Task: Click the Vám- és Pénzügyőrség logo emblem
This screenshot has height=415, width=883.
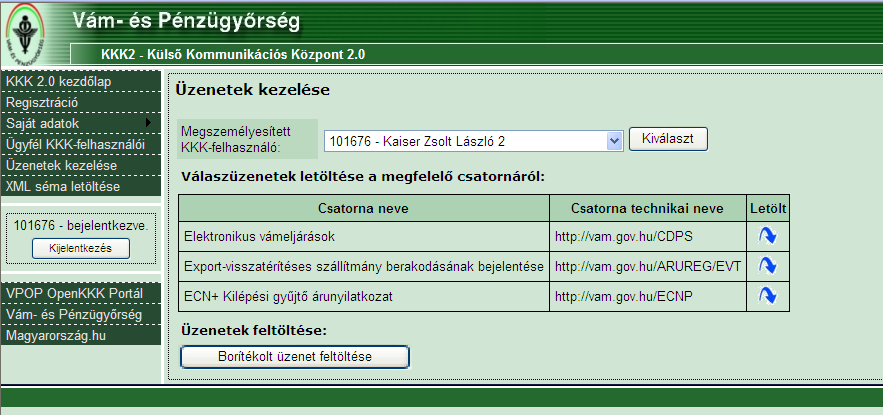Action: [x=25, y=32]
